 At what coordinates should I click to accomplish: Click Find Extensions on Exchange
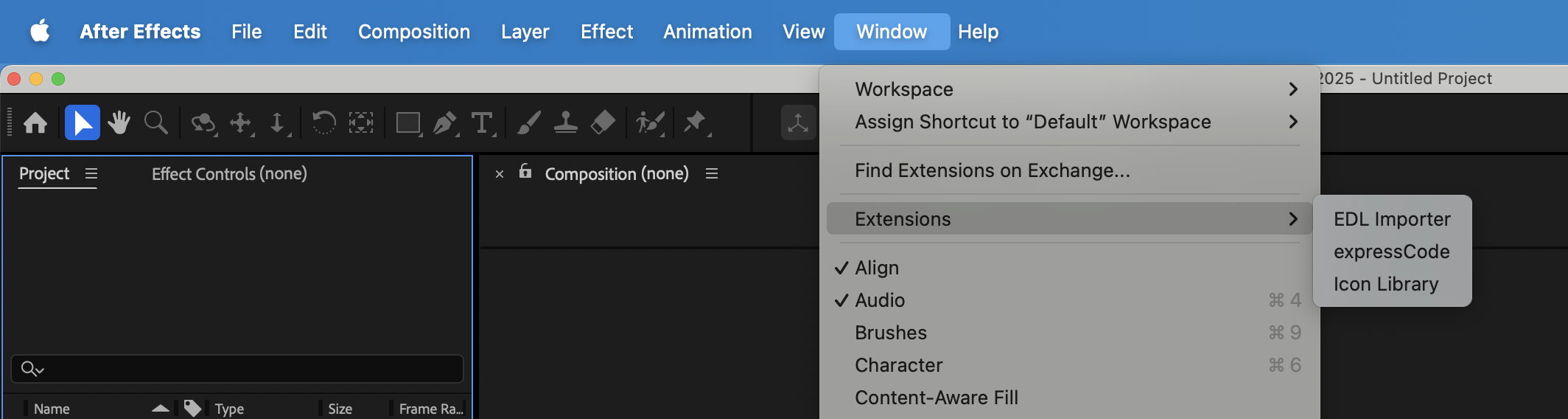coord(992,170)
